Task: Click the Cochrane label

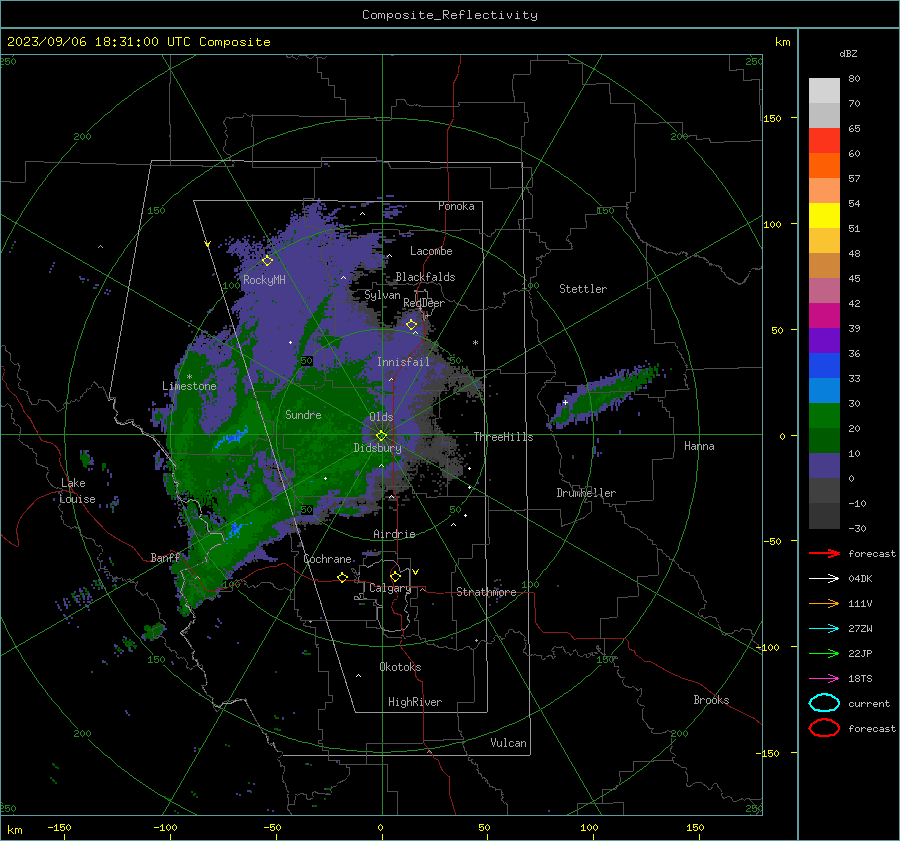Action: 327,559
